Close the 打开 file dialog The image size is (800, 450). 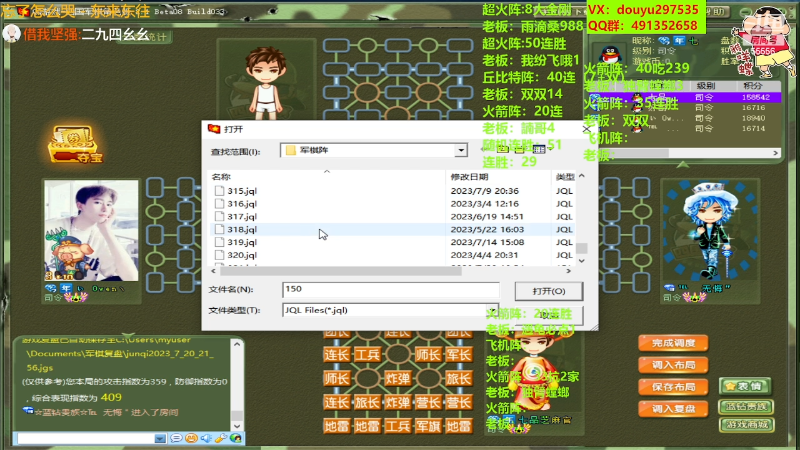pos(587,129)
